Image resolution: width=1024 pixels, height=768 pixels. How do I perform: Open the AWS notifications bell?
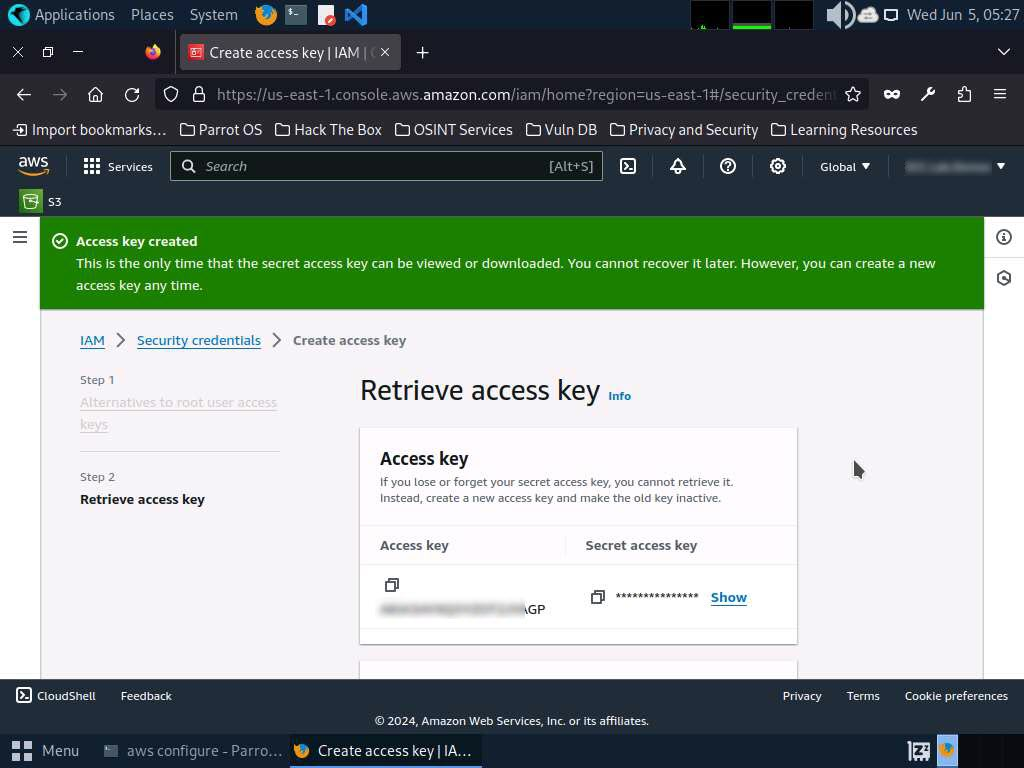click(x=678, y=166)
